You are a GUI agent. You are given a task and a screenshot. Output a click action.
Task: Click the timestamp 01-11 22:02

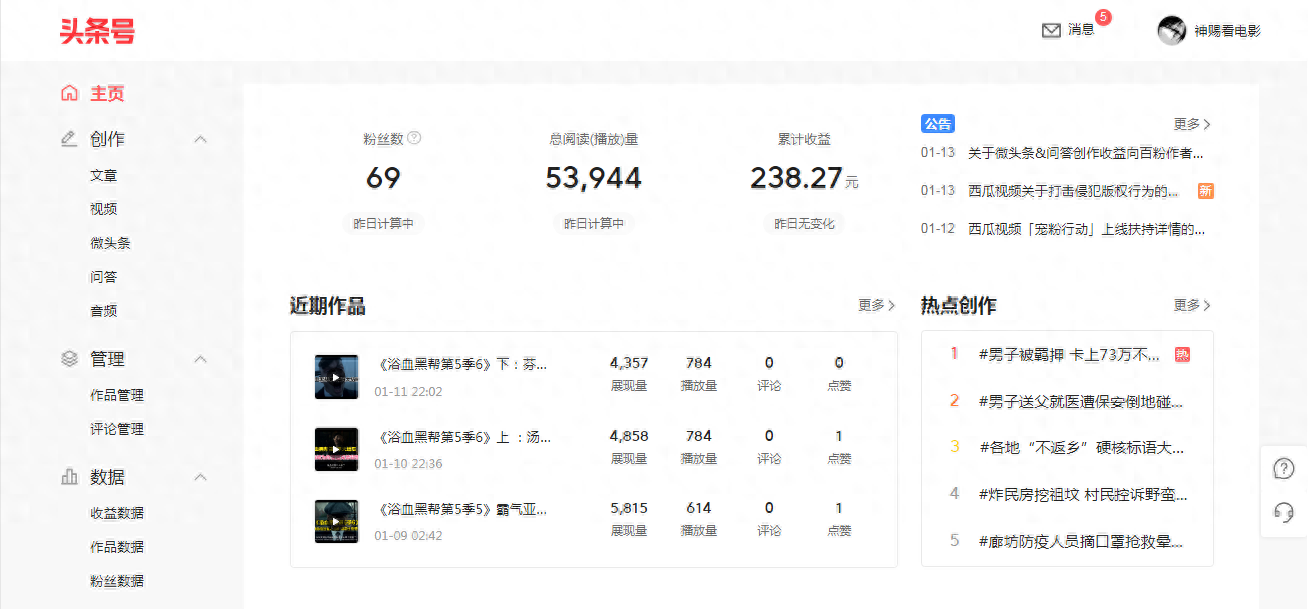(x=408, y=391)
